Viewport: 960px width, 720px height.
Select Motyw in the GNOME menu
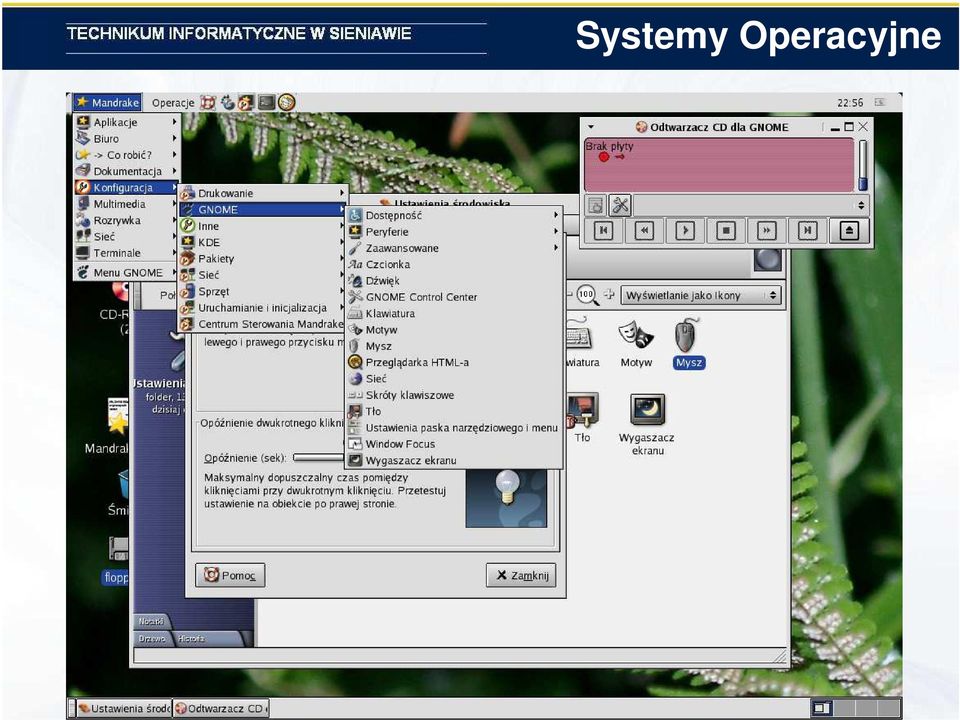[454, 329]
